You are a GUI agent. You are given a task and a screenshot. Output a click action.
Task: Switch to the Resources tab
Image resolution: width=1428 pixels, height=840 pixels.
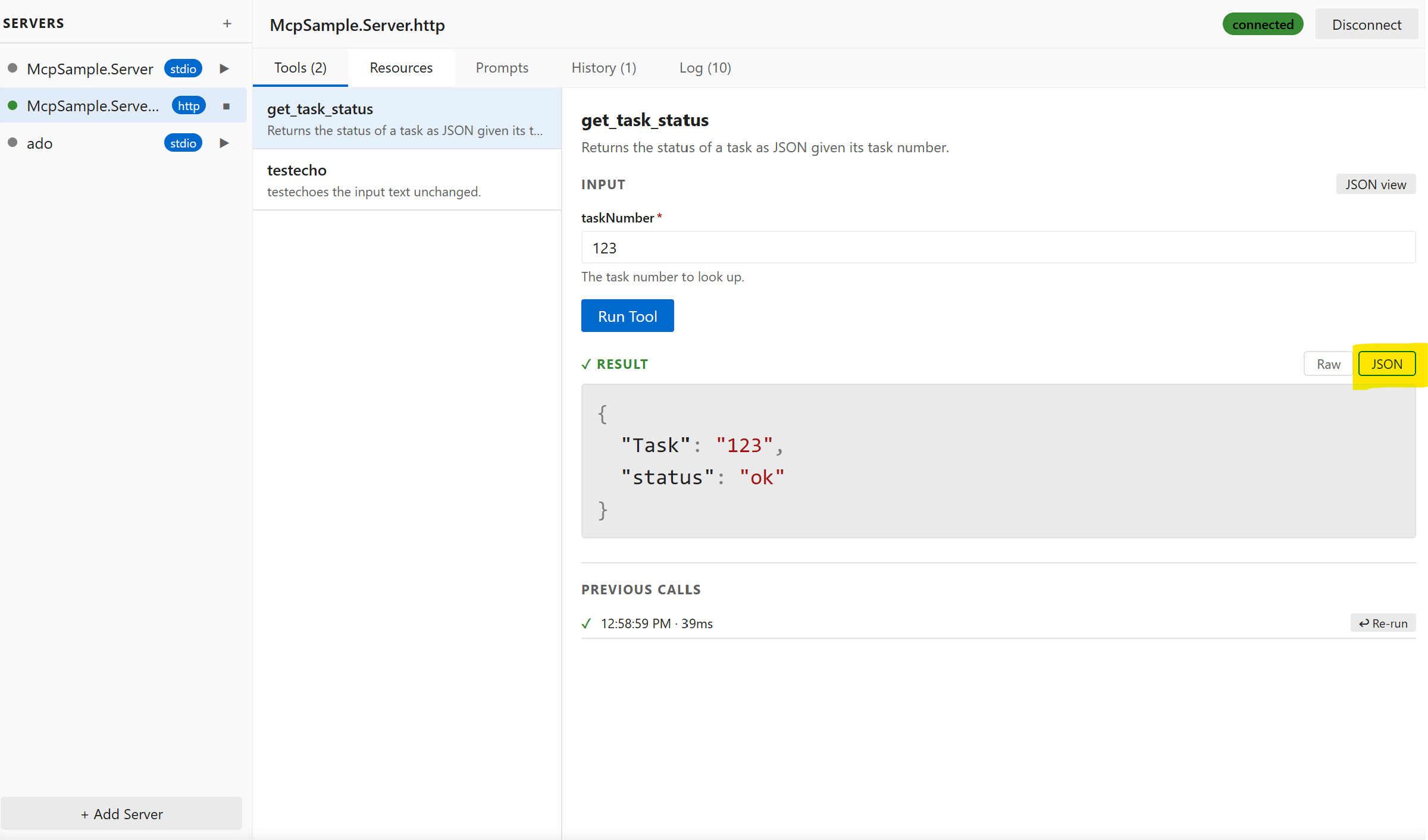[401, 67]
